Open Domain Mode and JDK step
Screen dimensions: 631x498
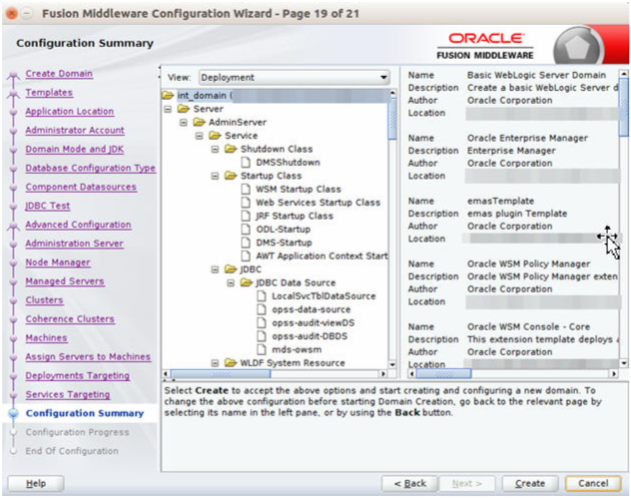tap(74, 149)
